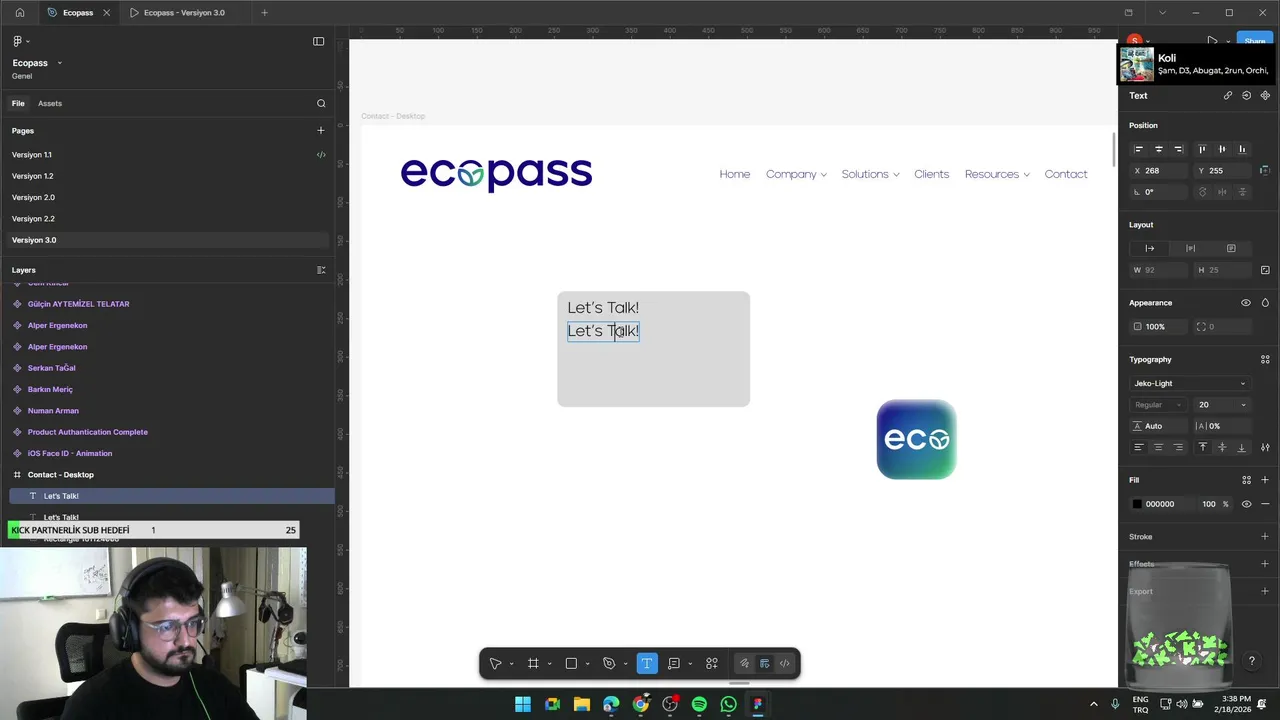1280x720 pixels.
Task: Toggle layer visibility in Appearance
Action: (1246, 303)
